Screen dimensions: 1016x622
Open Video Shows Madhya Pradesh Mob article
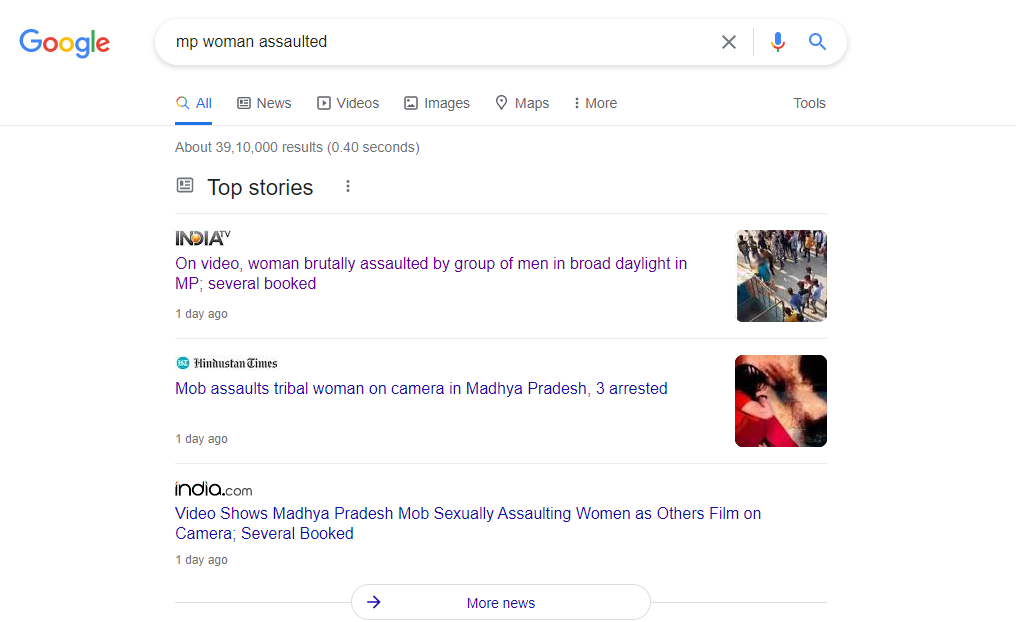tap(468, 524)
